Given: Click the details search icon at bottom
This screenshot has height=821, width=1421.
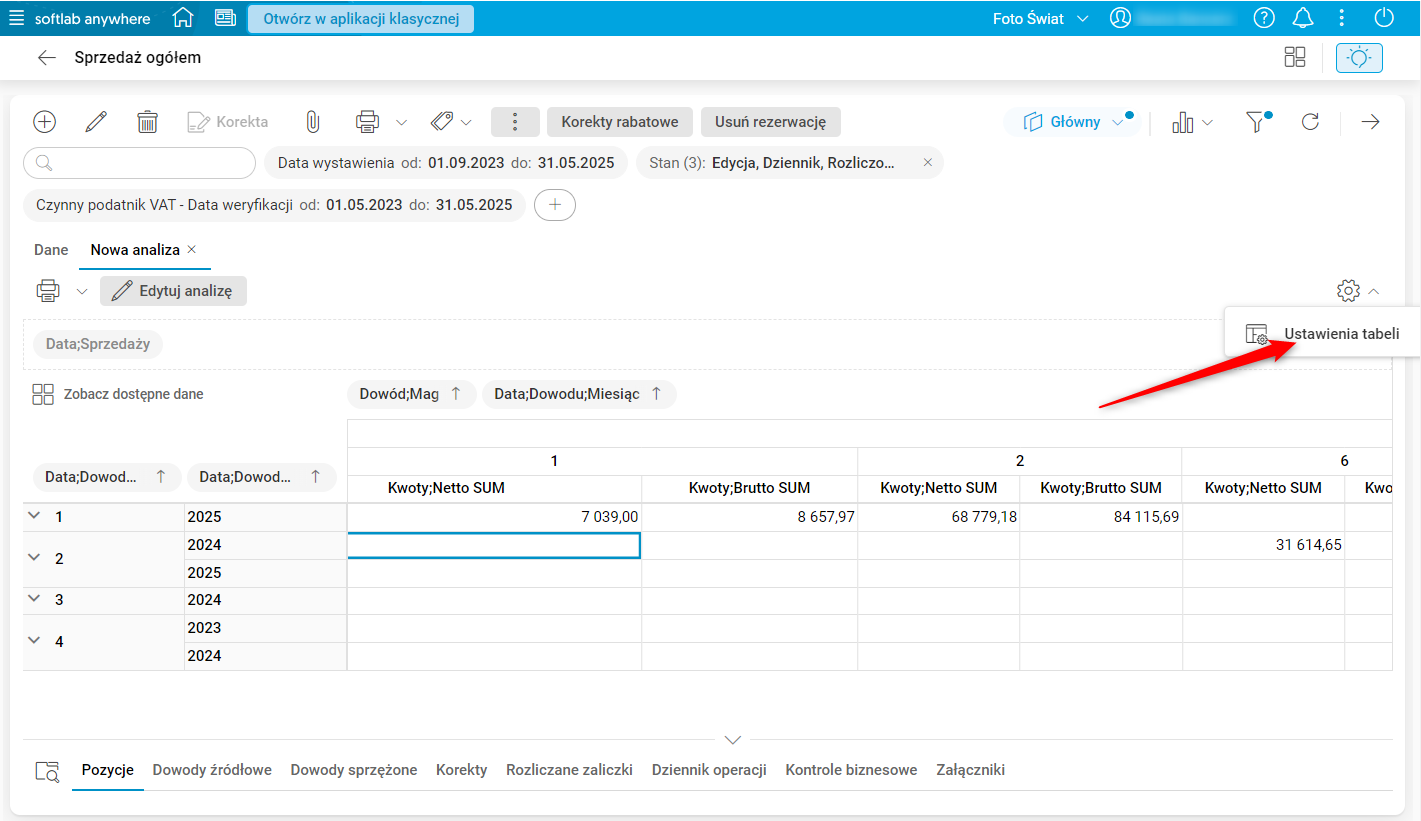Looking at the screenshot, I should pos(47,770).
